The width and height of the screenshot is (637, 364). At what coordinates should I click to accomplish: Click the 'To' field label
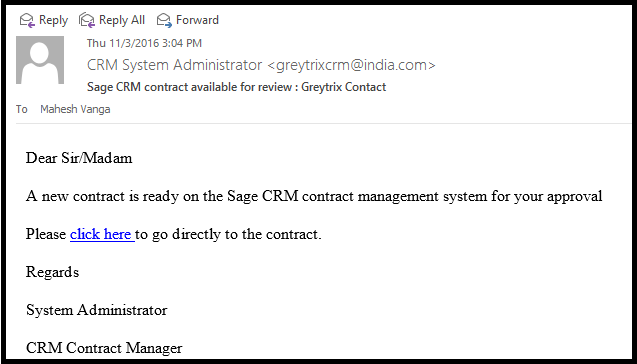[22, 109]
